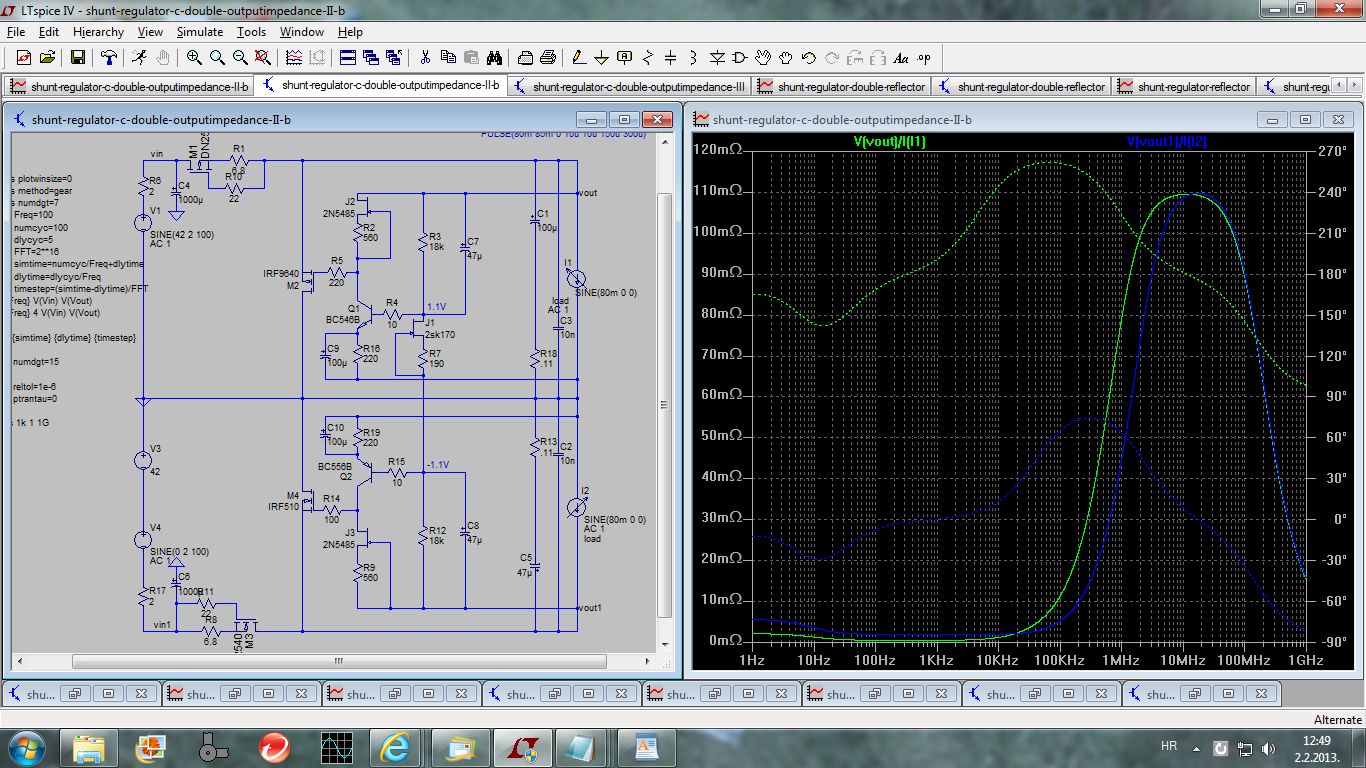The image size is (1366, 768).
Task: Open the View menu
Action: [x=150, y=32]
